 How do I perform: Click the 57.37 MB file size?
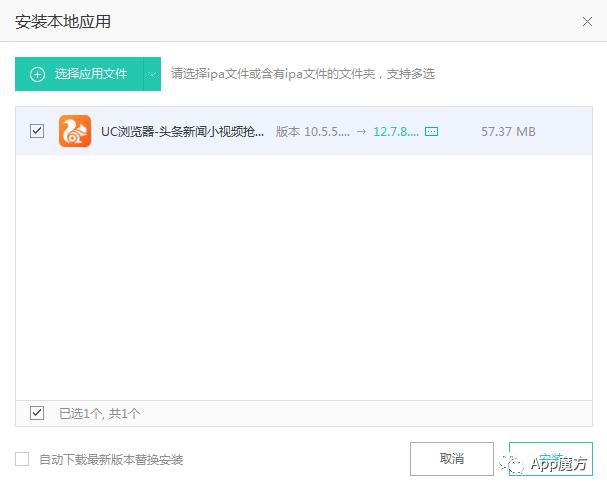tap(508, 132)
